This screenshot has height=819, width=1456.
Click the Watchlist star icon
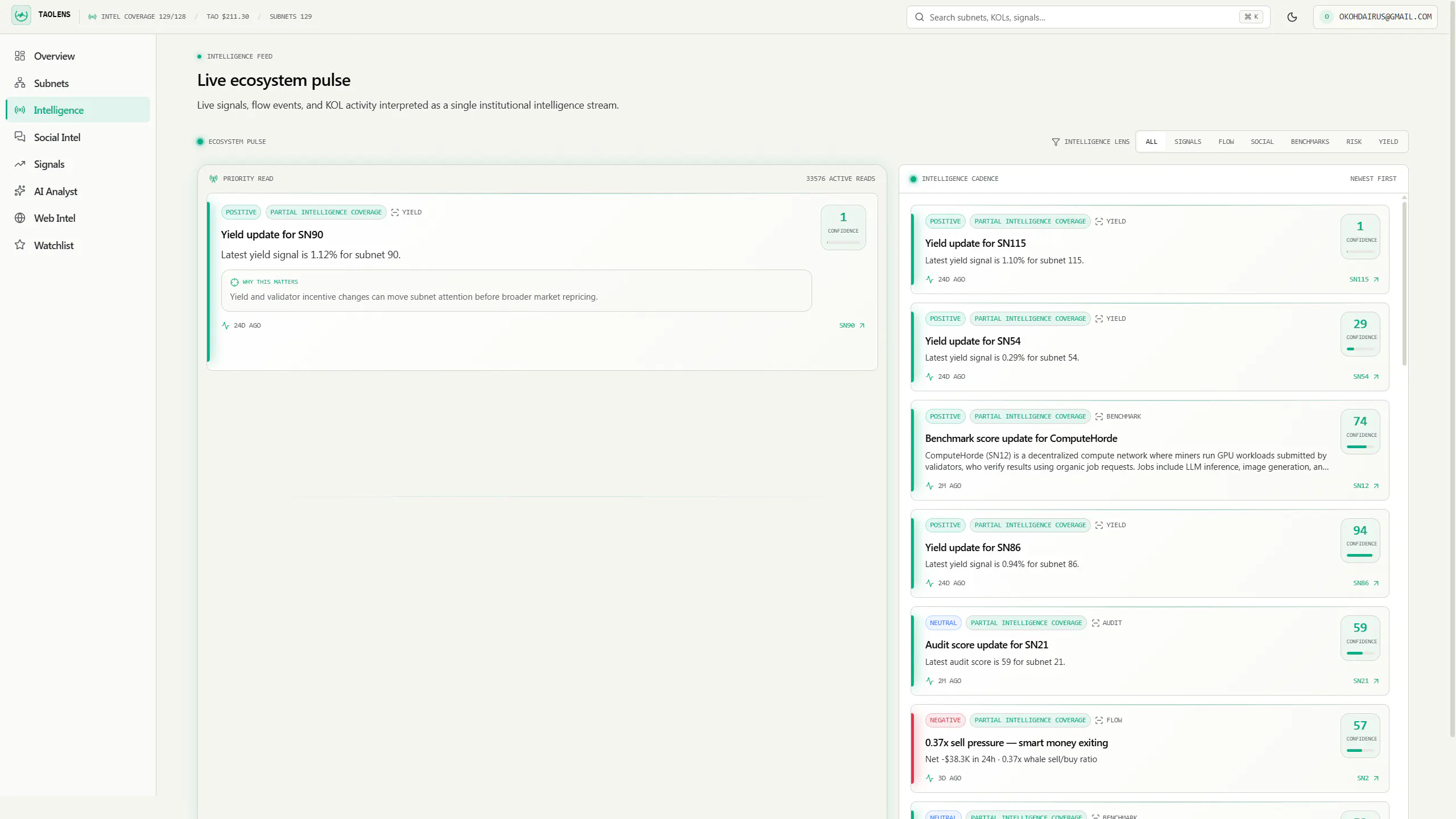pos(20,245)
